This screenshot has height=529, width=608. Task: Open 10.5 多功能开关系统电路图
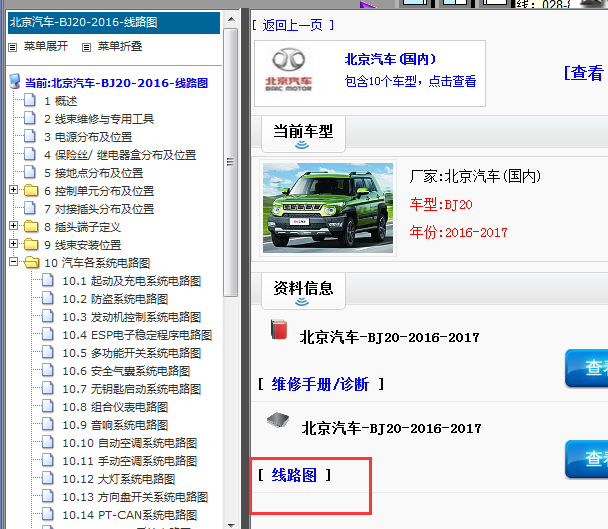coord(131,353)
